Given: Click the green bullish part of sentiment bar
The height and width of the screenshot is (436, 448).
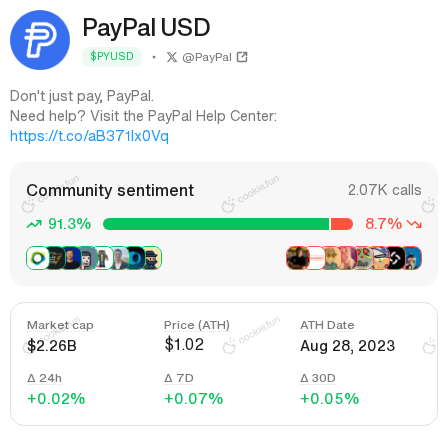Looking at the screenshot, I should 216,224.
